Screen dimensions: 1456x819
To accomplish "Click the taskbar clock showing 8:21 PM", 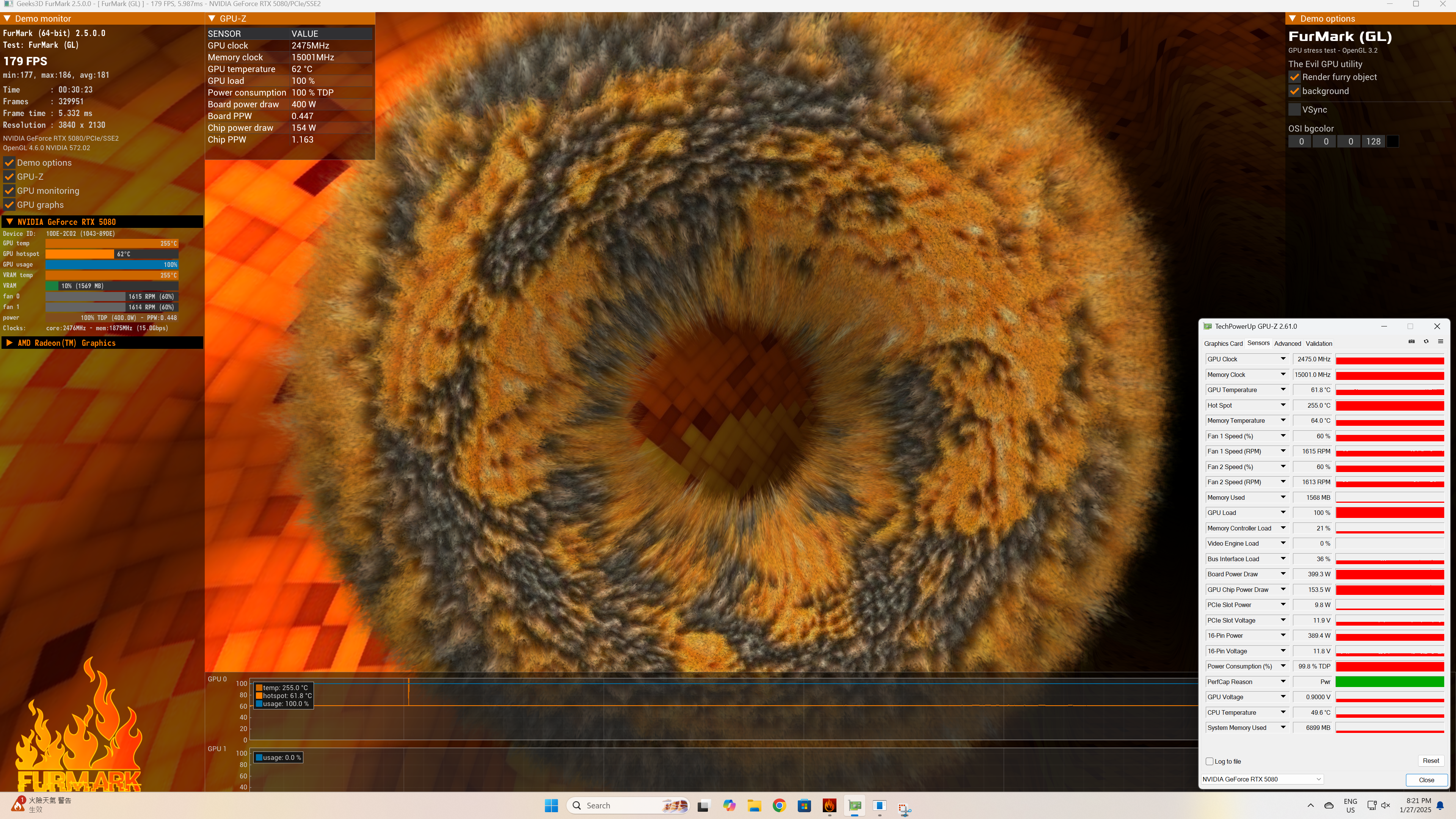I will pyautogui.click(x=1415, y=805).
